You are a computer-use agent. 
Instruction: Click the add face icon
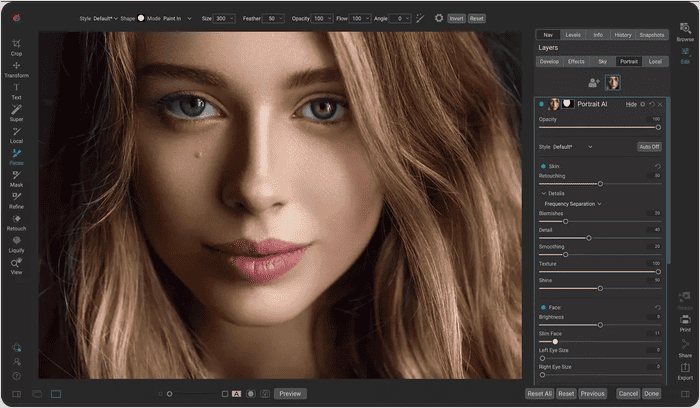click(593, 82)
